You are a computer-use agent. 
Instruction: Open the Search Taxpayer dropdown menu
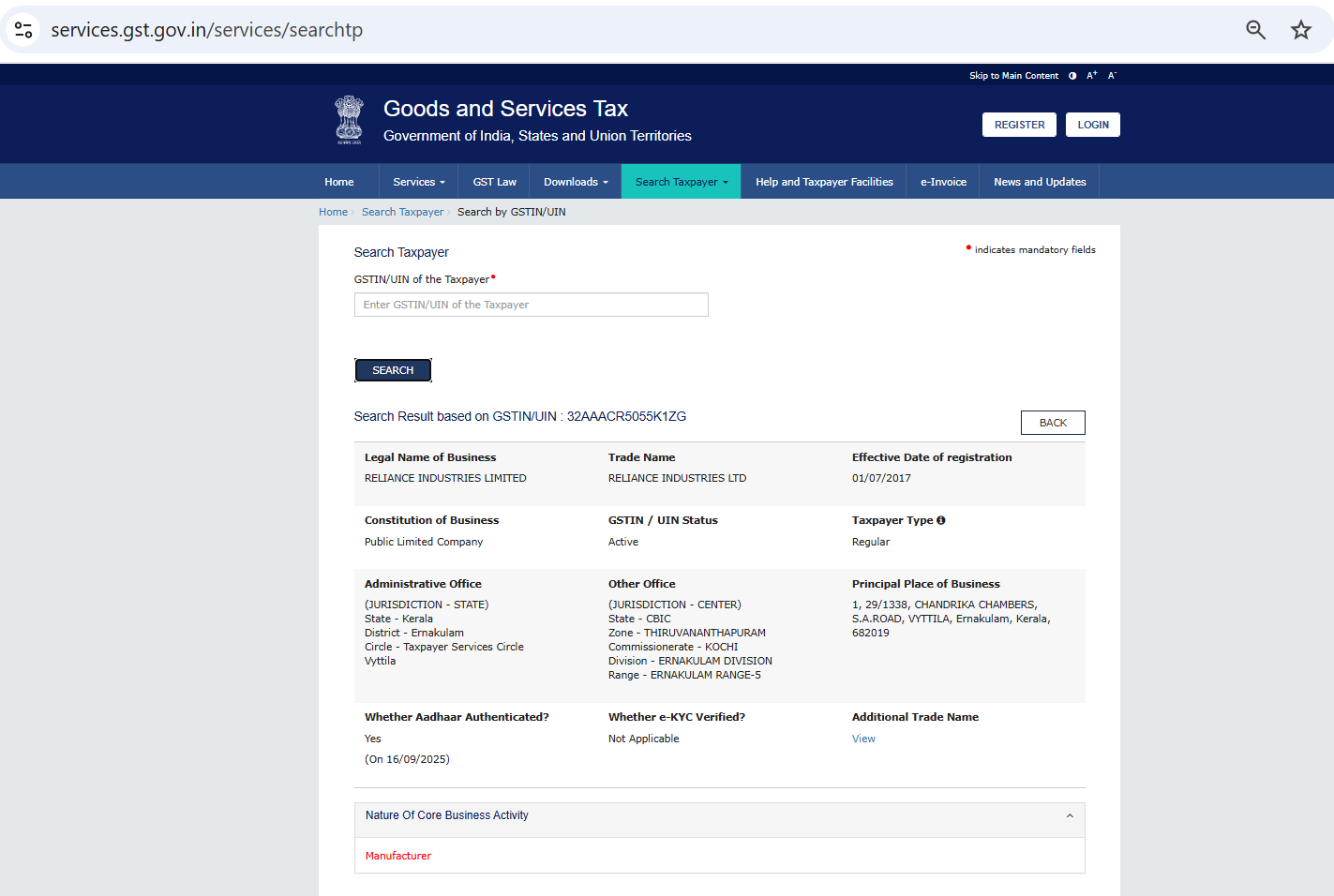coord(681,182)
